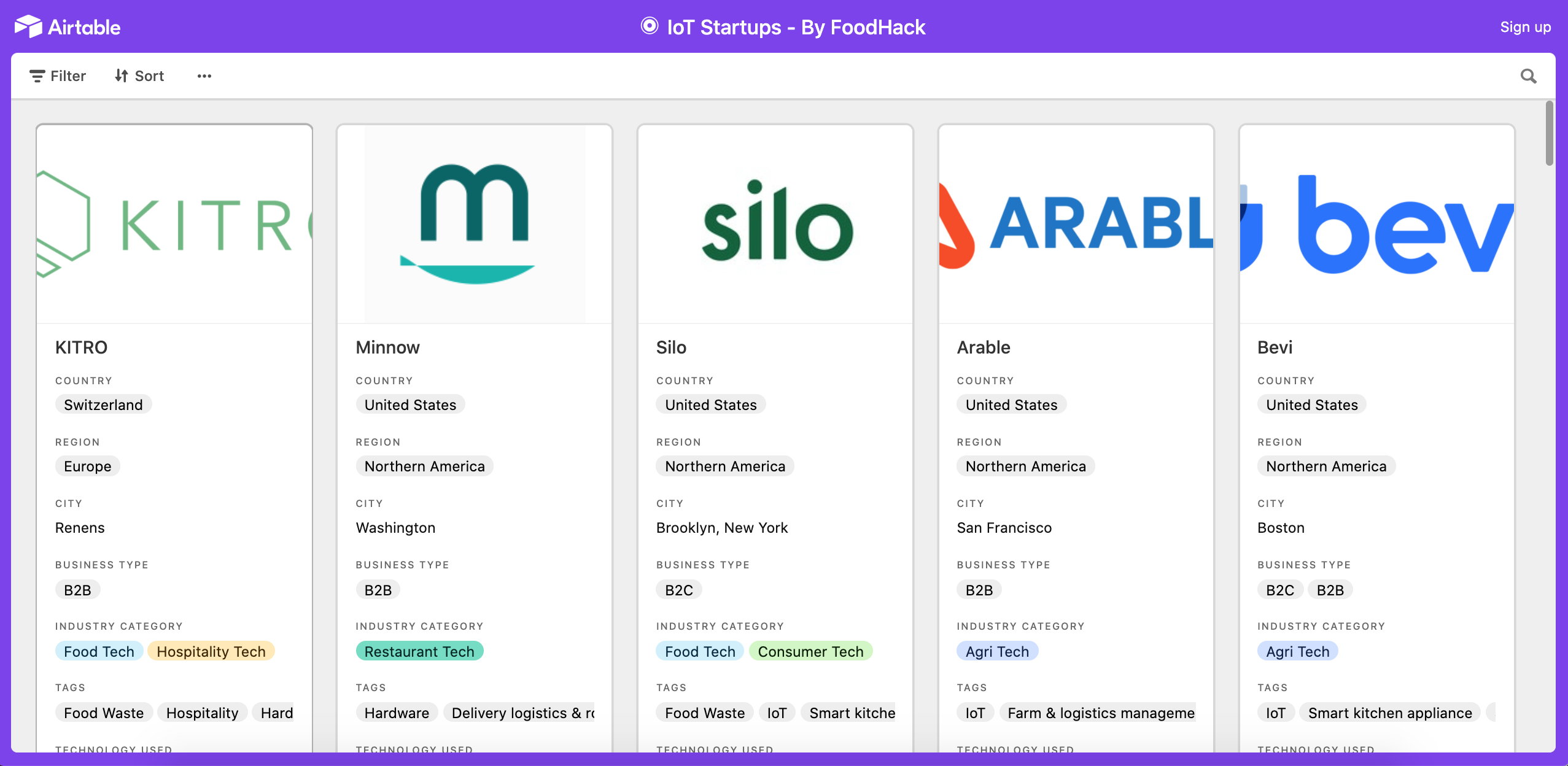Image resolution: width=1568 pixels, height=766 pixels.
Task: Click KITRO's Food Tech category tag
Action: (99, 651)
